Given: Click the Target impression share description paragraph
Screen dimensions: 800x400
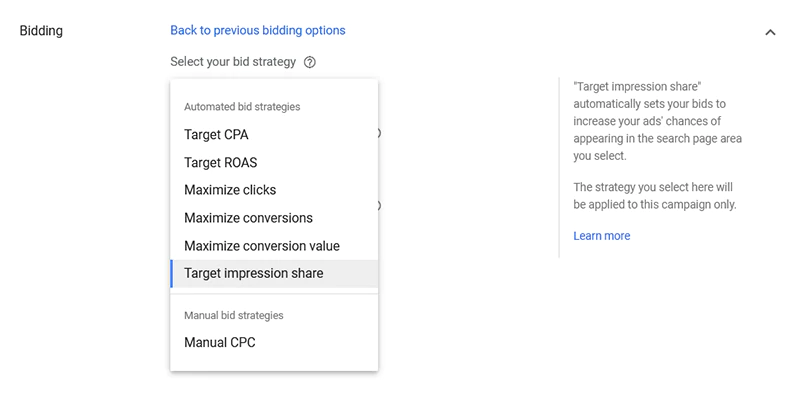Looking at the screenshot, I should point(656,122).
